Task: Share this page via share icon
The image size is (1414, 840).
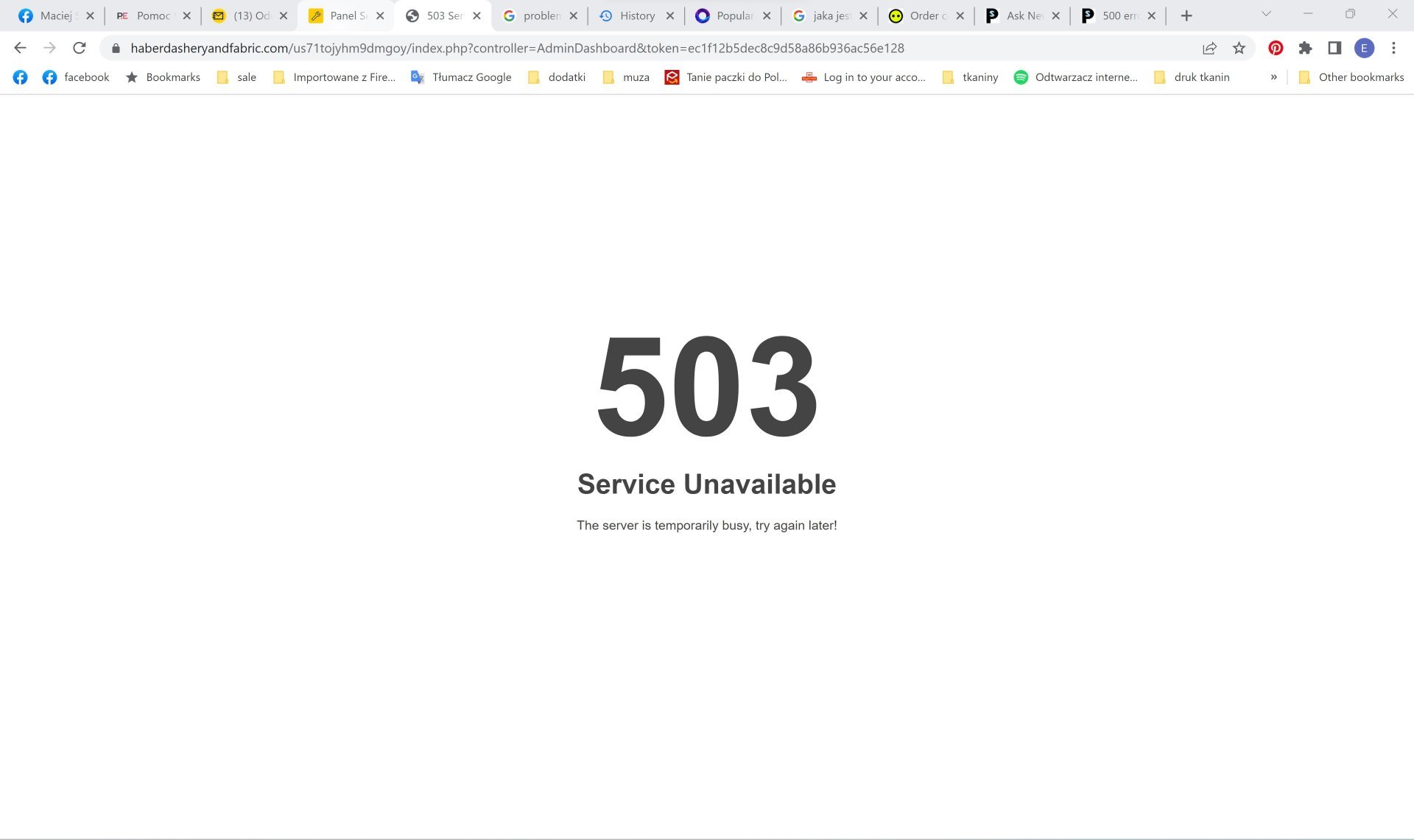Action: click(x=1209, y=48)
